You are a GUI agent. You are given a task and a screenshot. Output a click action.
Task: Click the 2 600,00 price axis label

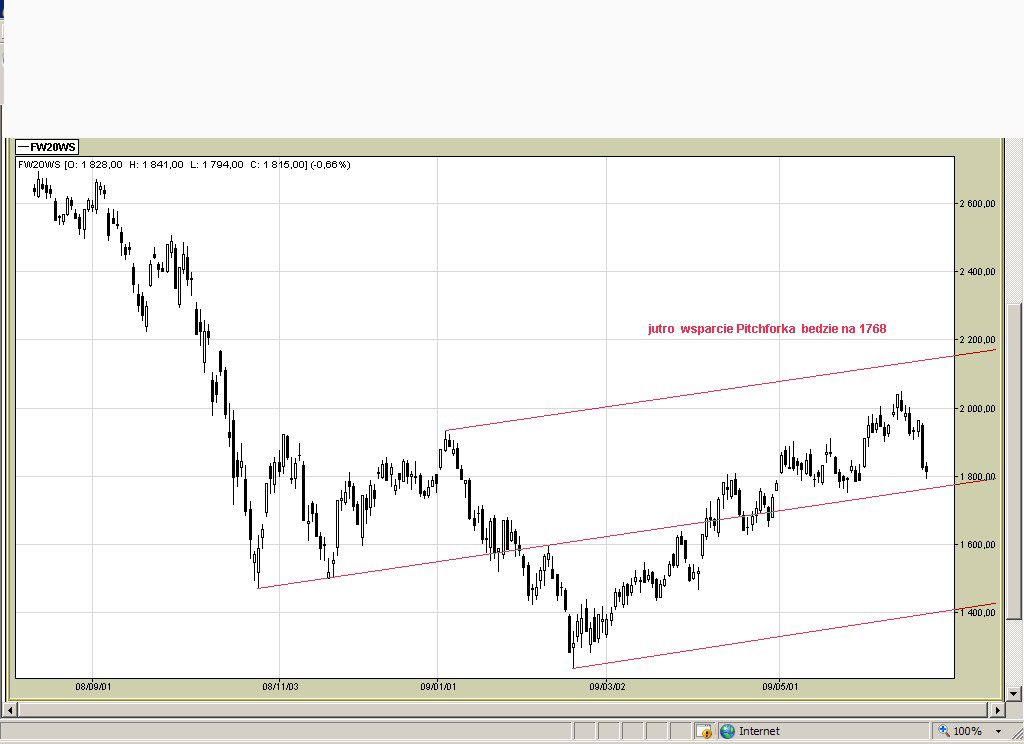(x=977, y=204)
